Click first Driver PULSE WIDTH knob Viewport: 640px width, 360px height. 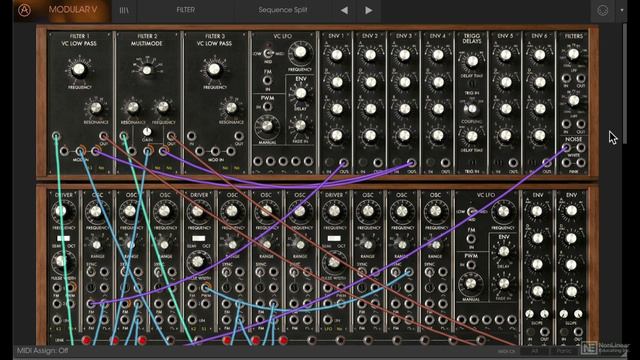click(61, 261)
